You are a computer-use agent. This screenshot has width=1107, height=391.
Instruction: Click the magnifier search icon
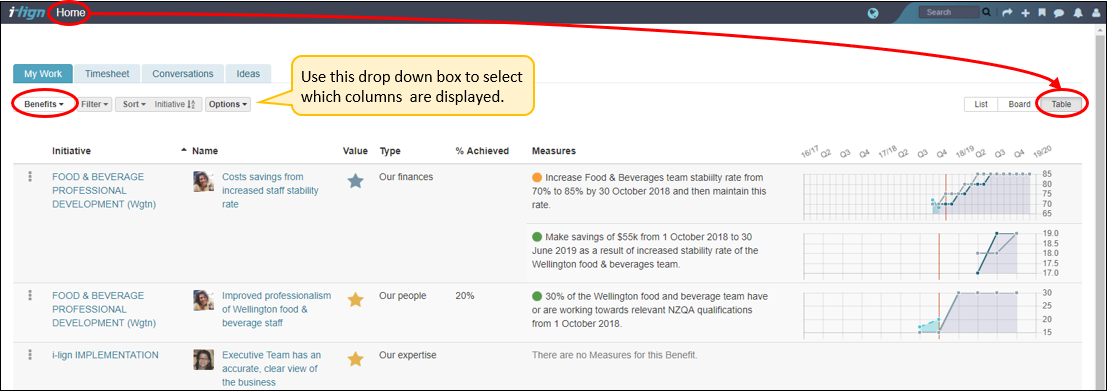[x=986, y=13]
